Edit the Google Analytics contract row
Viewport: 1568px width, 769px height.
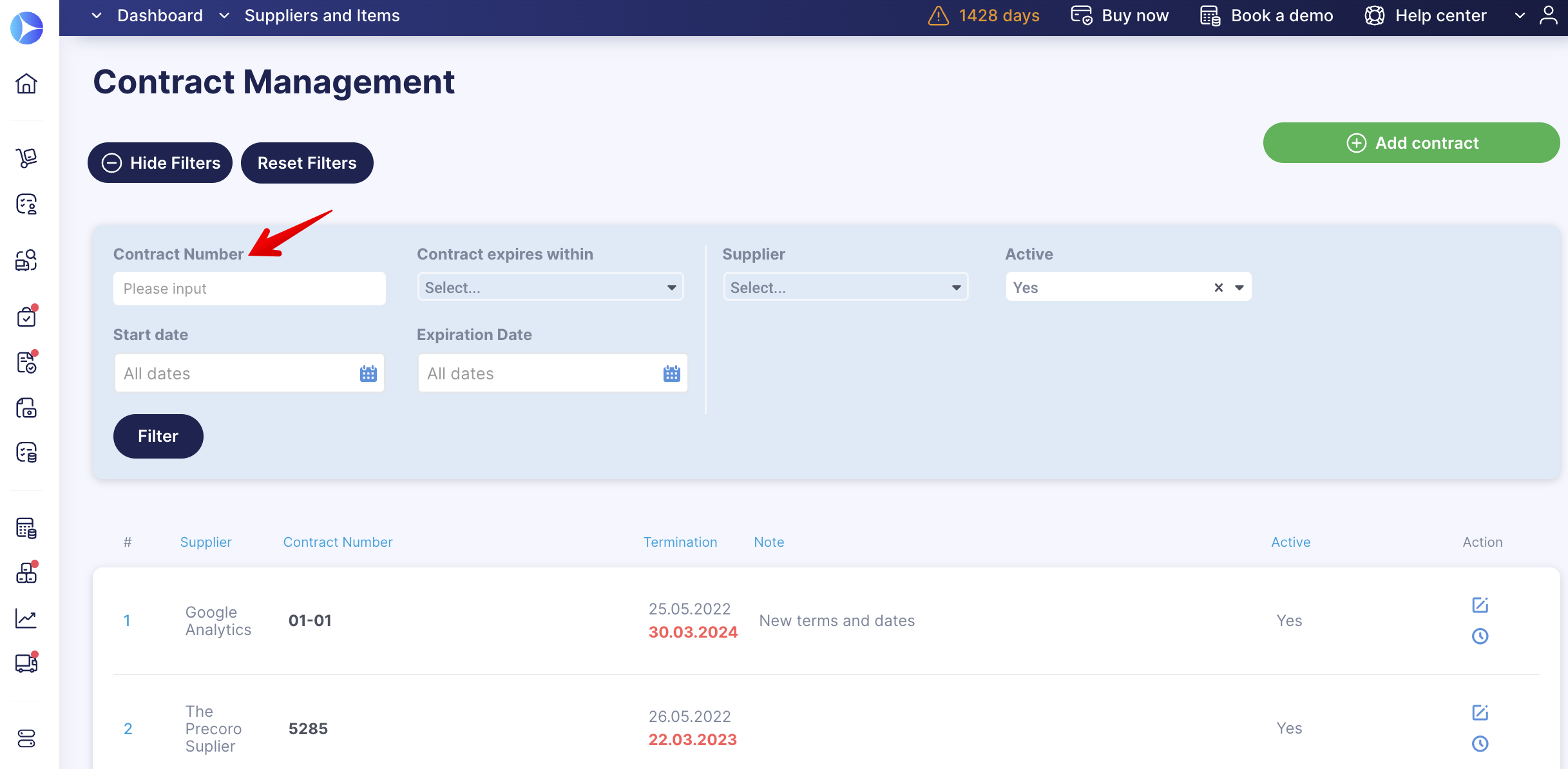[x=1480, y=605]
